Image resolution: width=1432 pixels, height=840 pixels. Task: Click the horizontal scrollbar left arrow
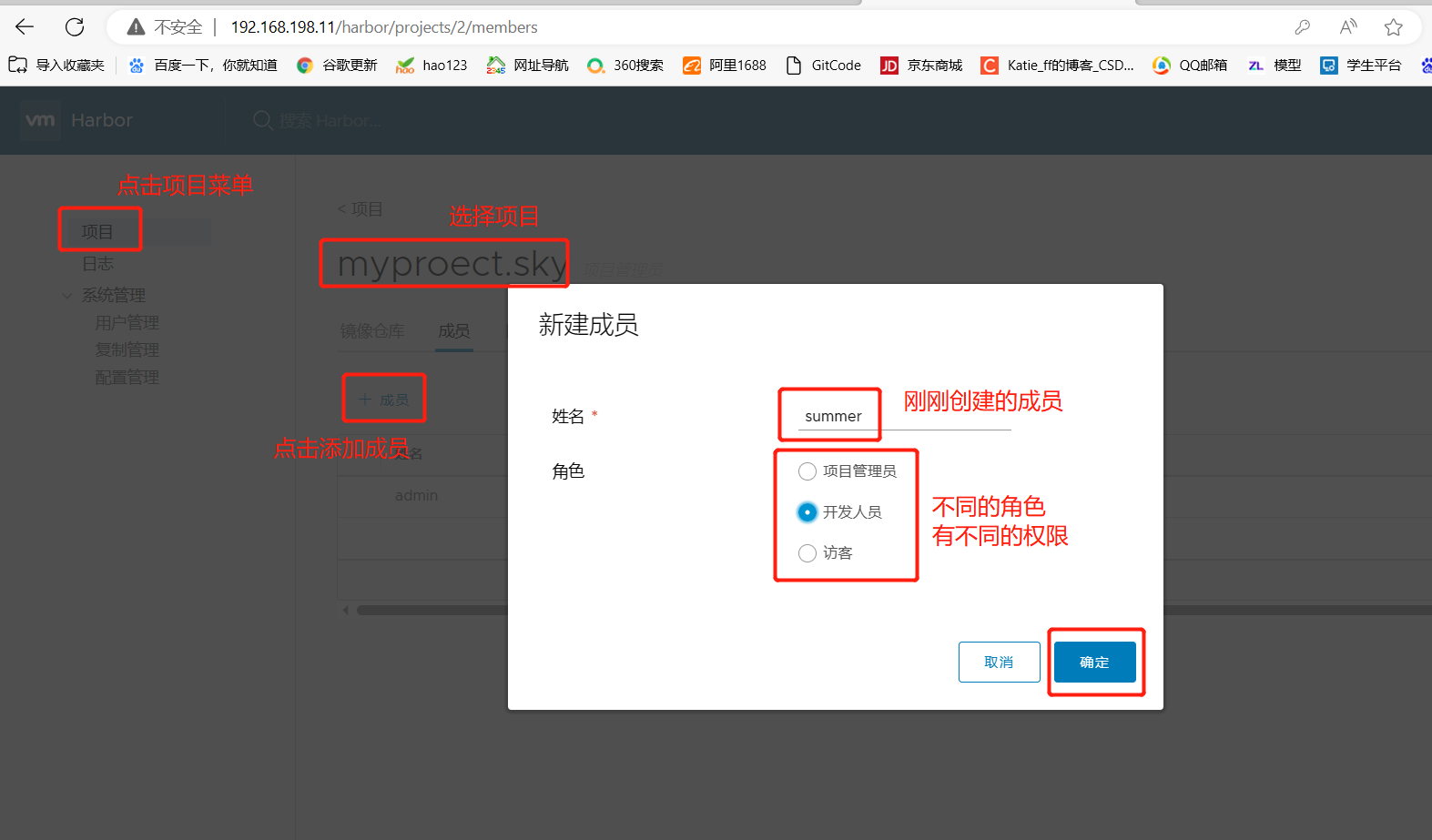pyautogui.click(x=346, y=610)
